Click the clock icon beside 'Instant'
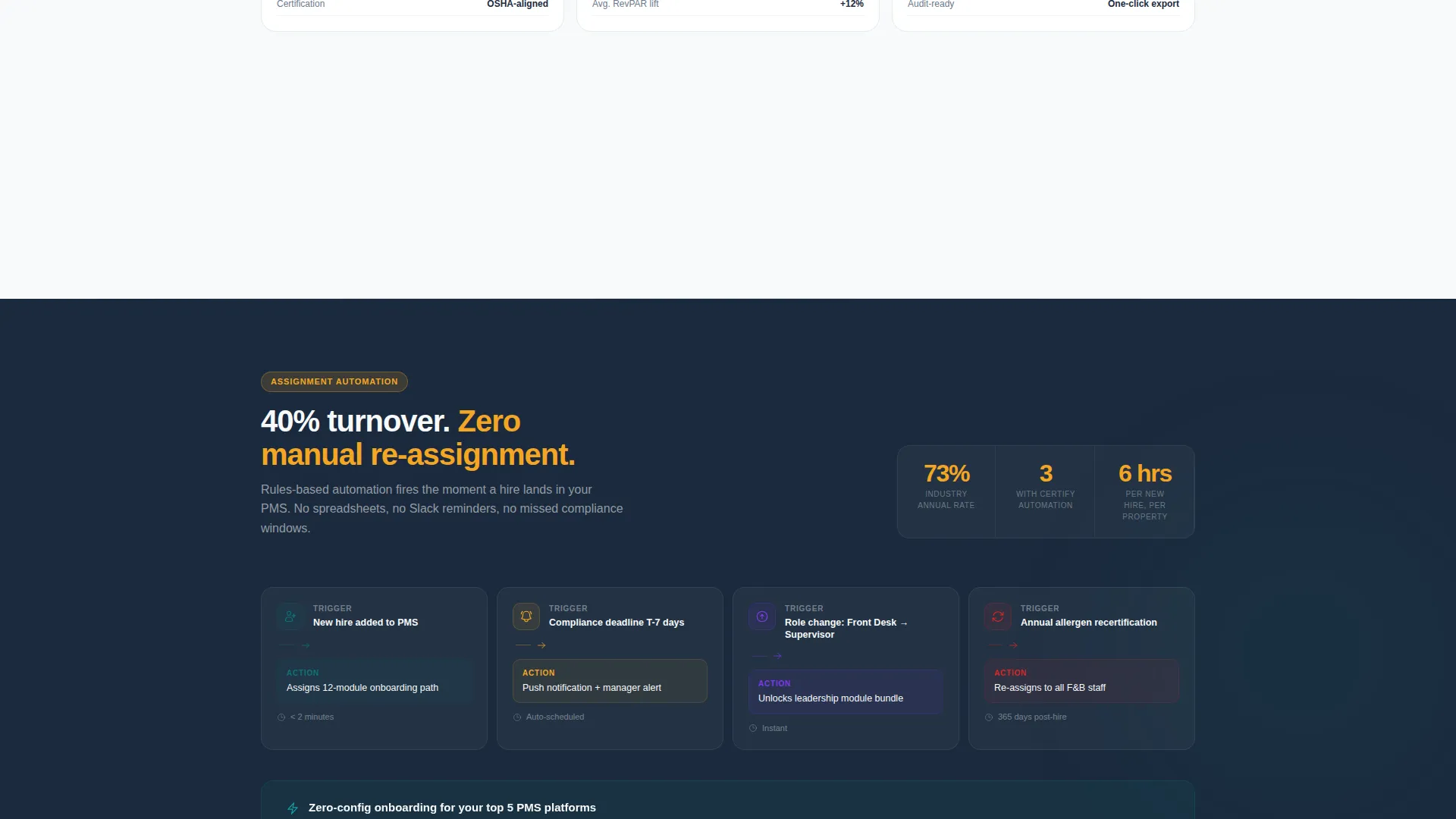The width and height of the screenshot is (1456, 819). pos(753,729)
